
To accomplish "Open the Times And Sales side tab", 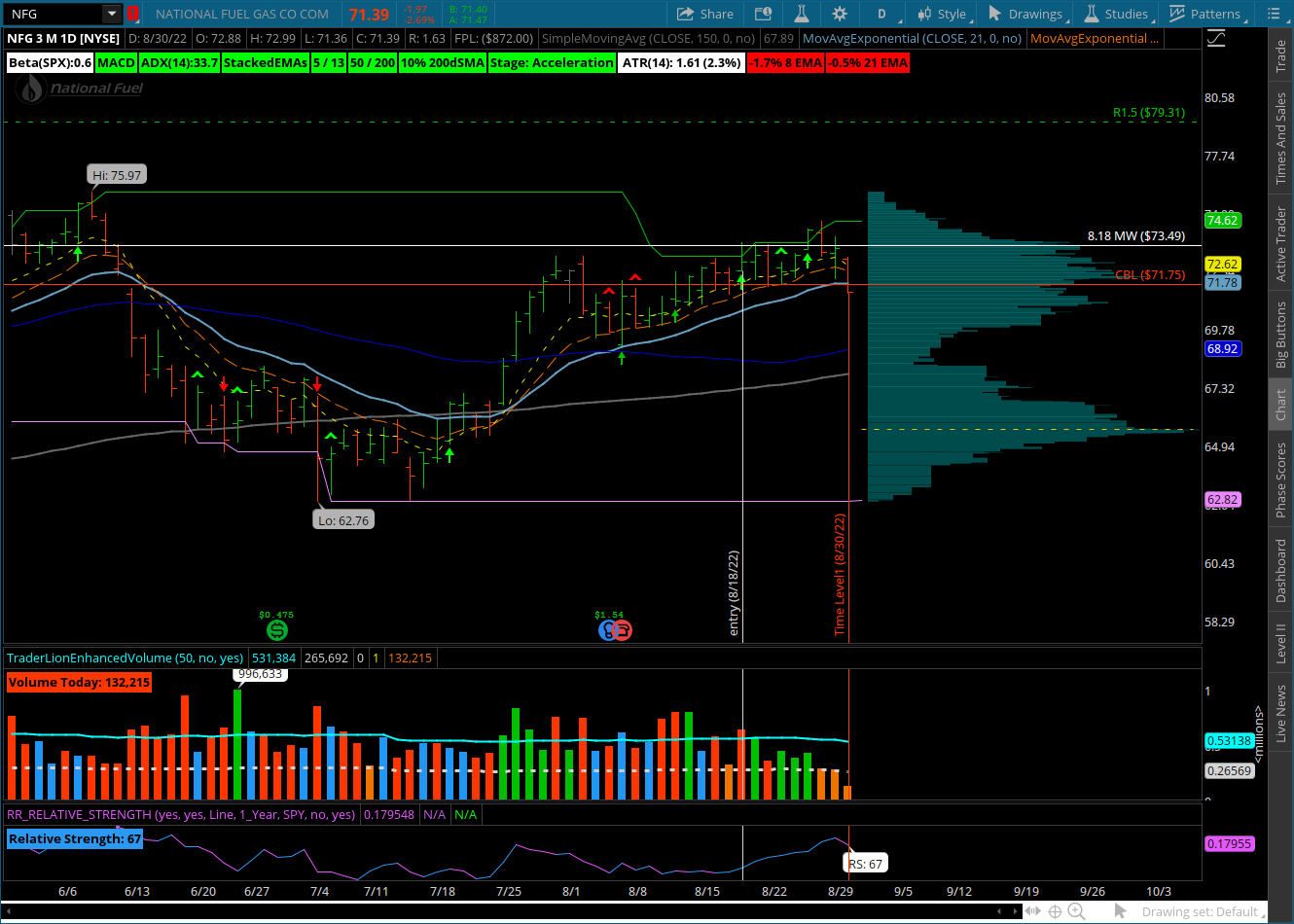I will coord(1281,138).
